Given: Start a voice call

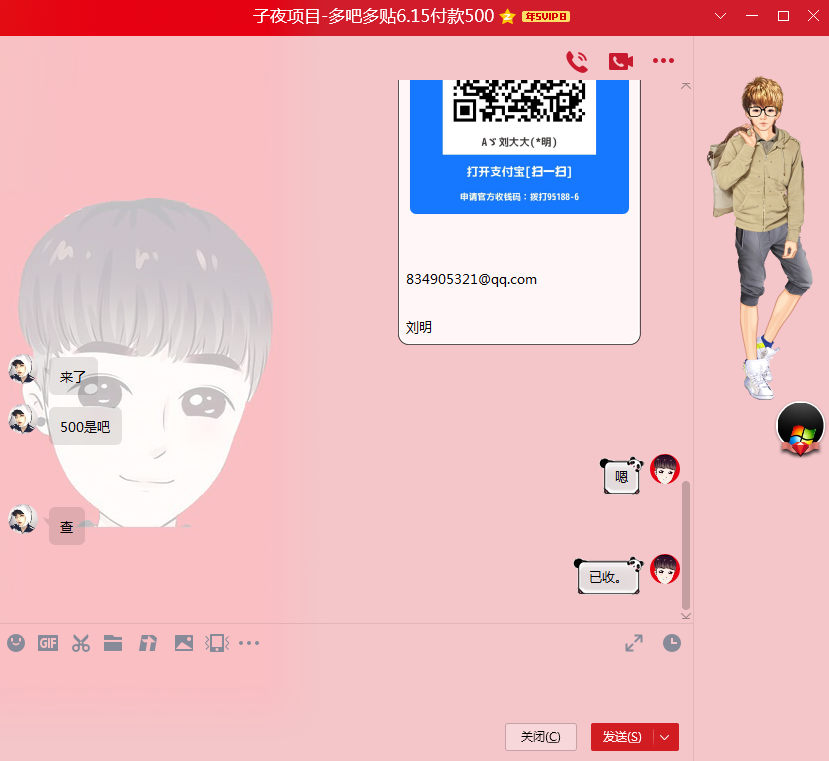Looking at the screenshot, I should pos(577,61).
